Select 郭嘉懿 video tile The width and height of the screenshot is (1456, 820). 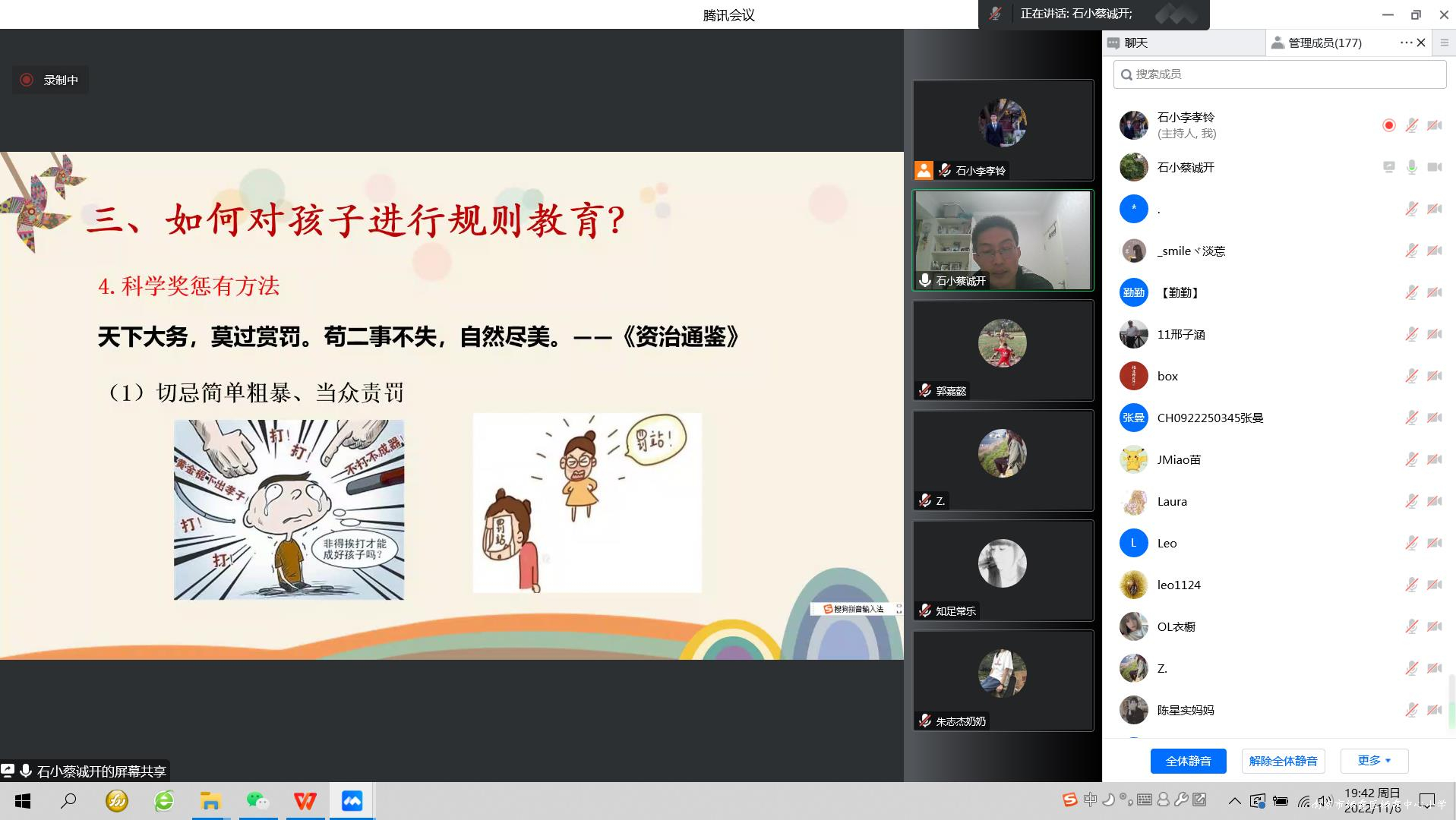click(x=1003, y=350)
